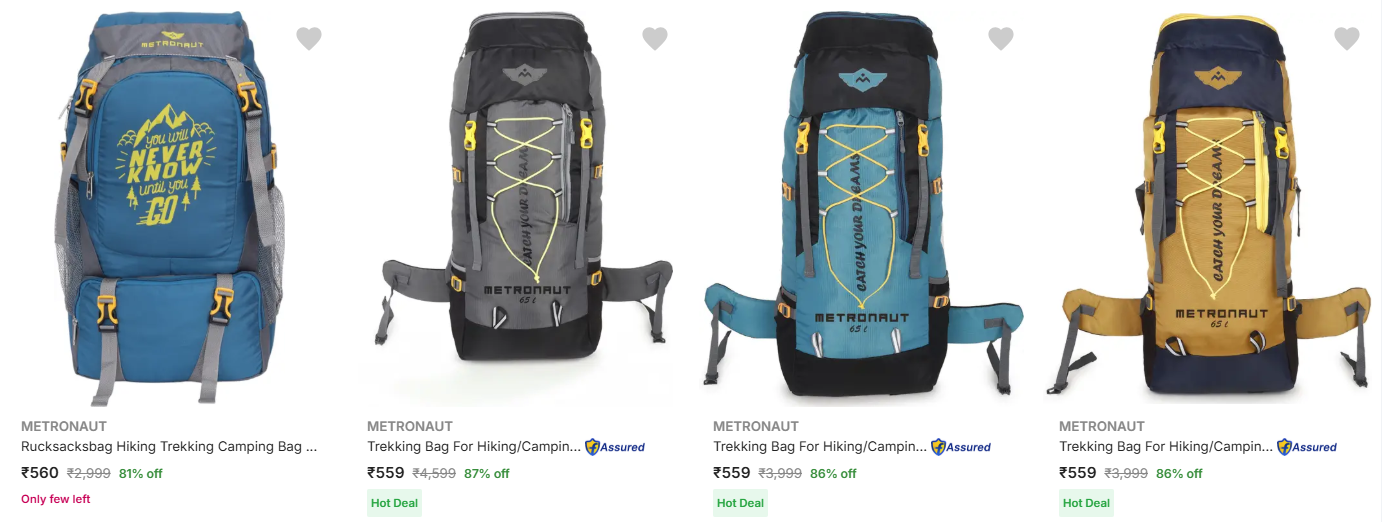Select the Hot Deal tag under the mustard bag

pos(1086,503)
